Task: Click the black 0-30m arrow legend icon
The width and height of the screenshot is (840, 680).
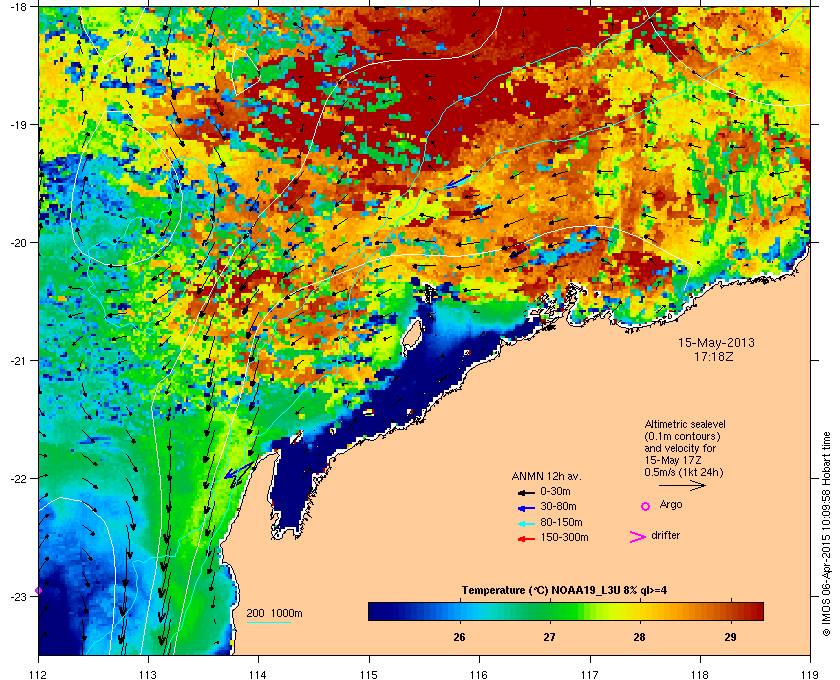Action: [524, 492]
